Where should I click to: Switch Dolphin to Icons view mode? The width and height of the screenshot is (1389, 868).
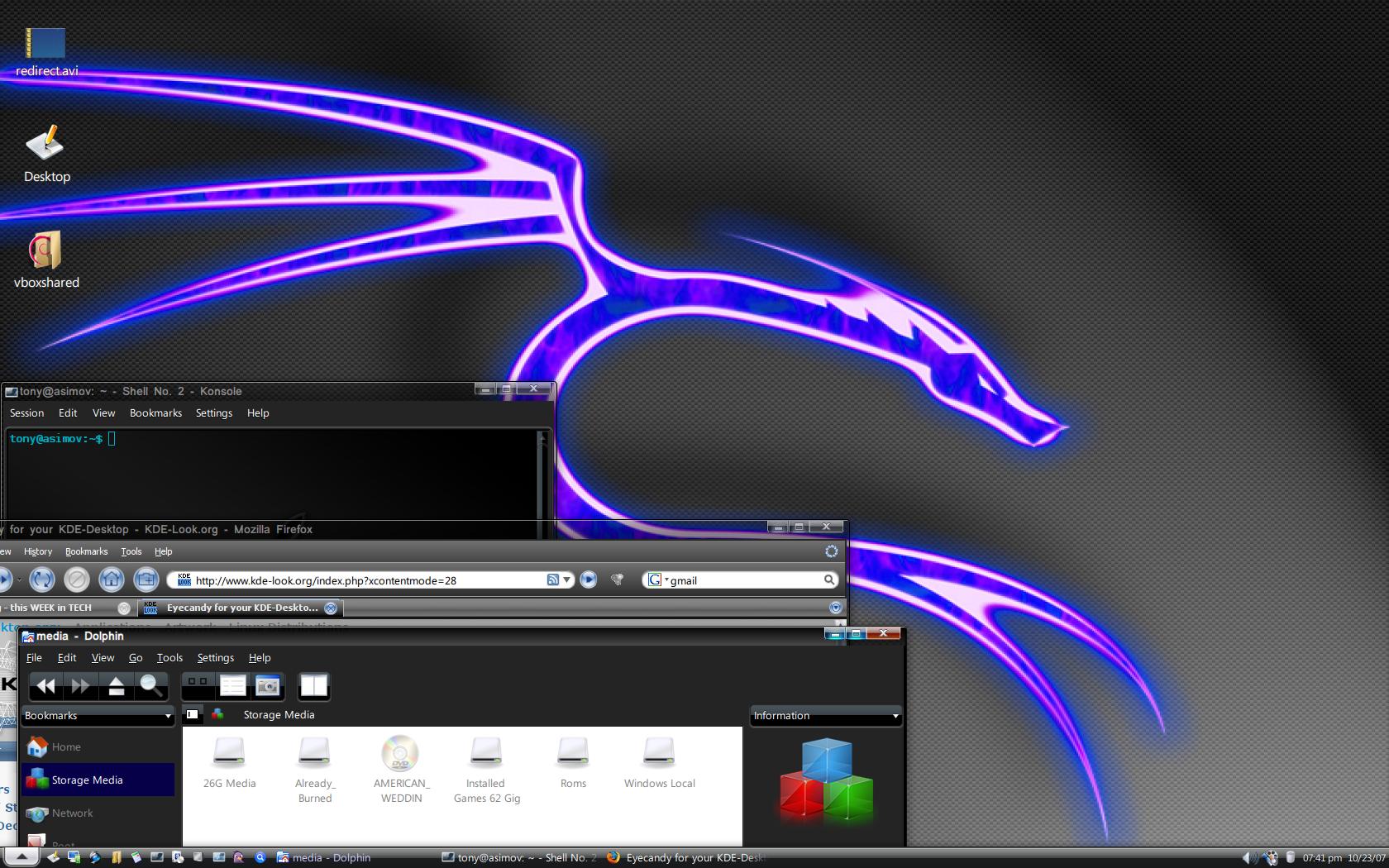pos(198,685)
